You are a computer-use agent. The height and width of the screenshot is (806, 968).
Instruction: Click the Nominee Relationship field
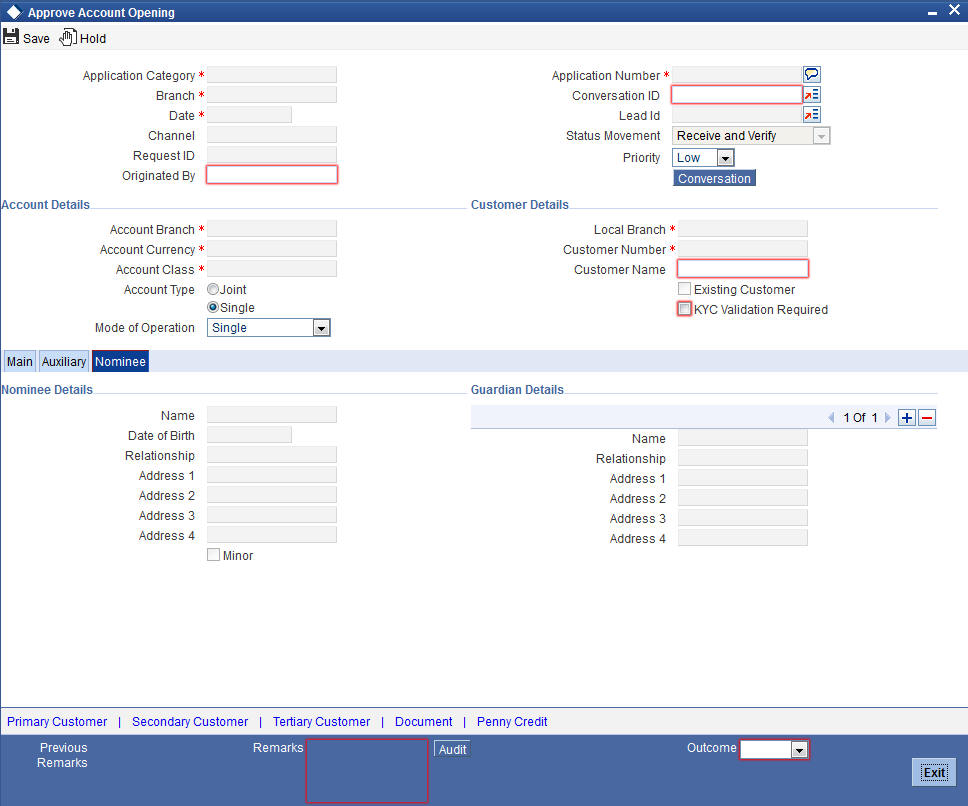point(272,455)
